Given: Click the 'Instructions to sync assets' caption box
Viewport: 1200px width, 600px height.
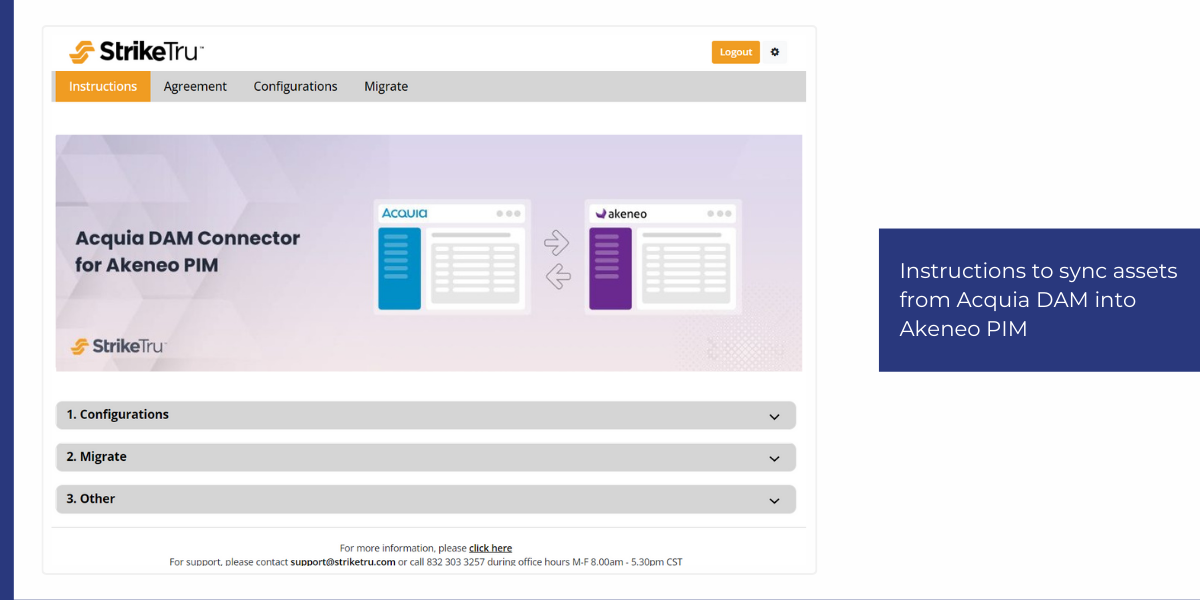Looking at the screenshot, I should (1039, 300).
